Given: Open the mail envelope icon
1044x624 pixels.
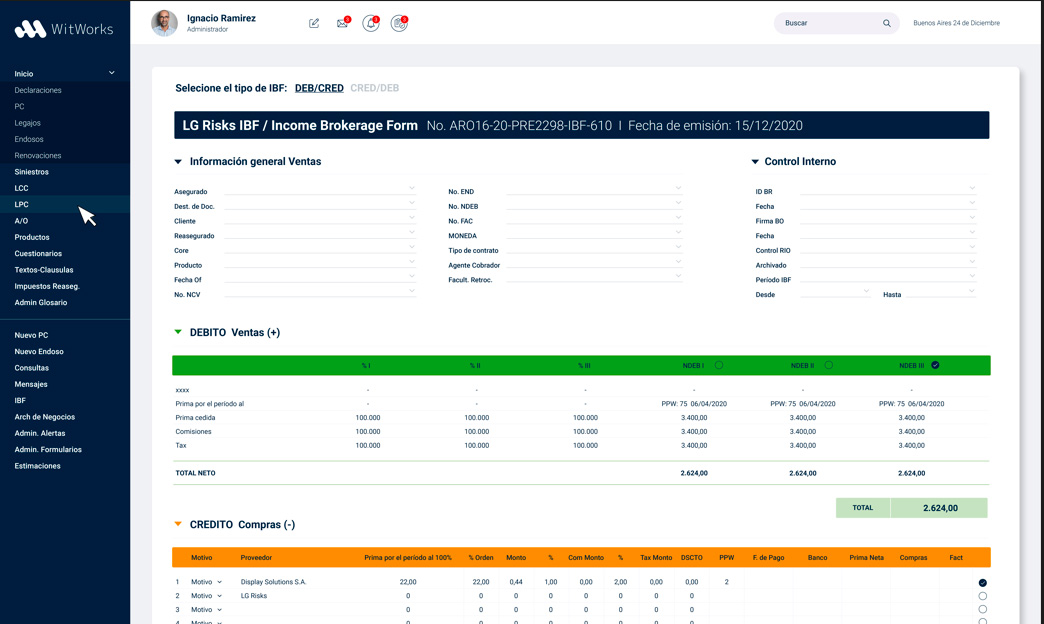Looking at the screenshot, I should coord(342,23).
